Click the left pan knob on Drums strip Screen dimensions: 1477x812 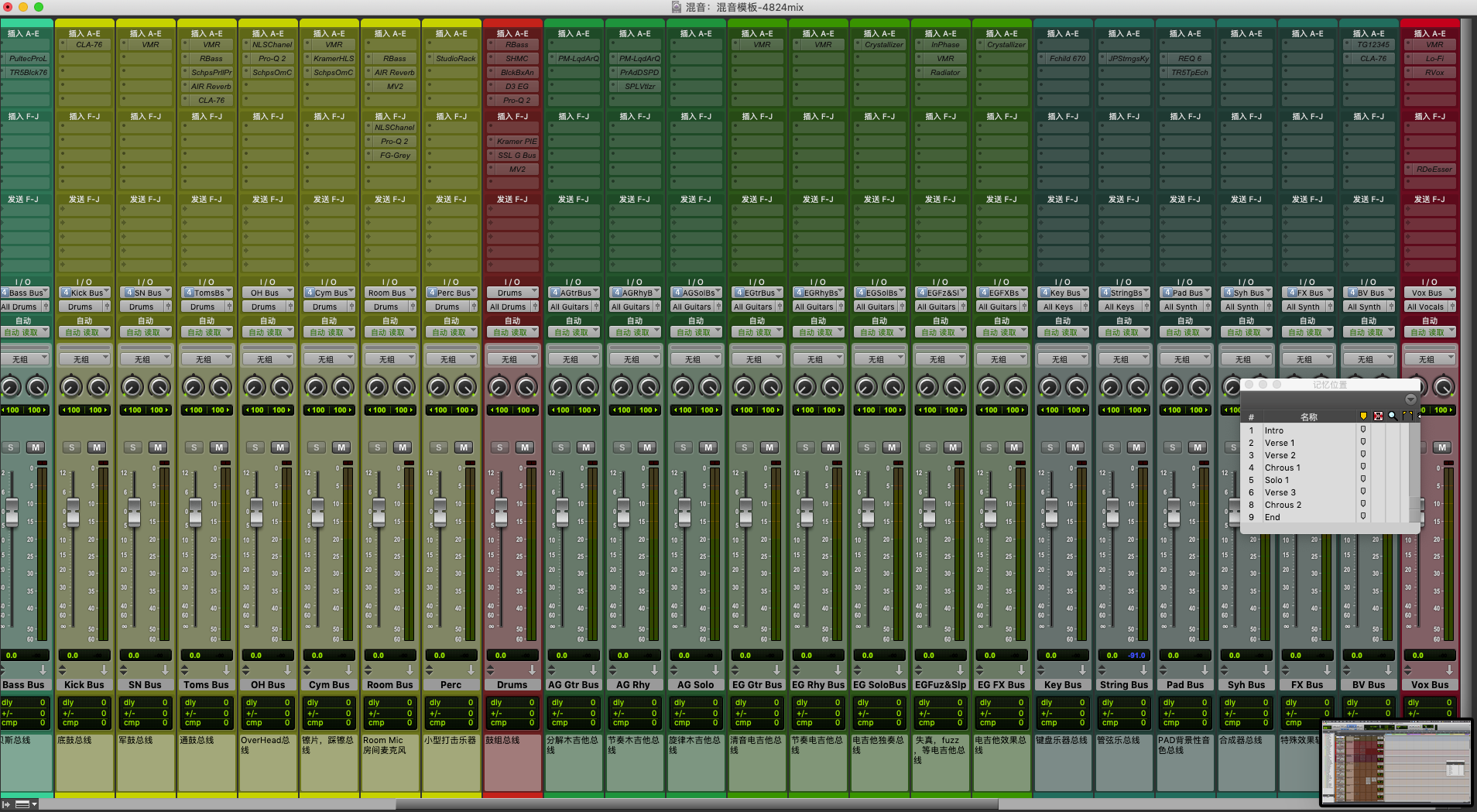coord(499,386)
